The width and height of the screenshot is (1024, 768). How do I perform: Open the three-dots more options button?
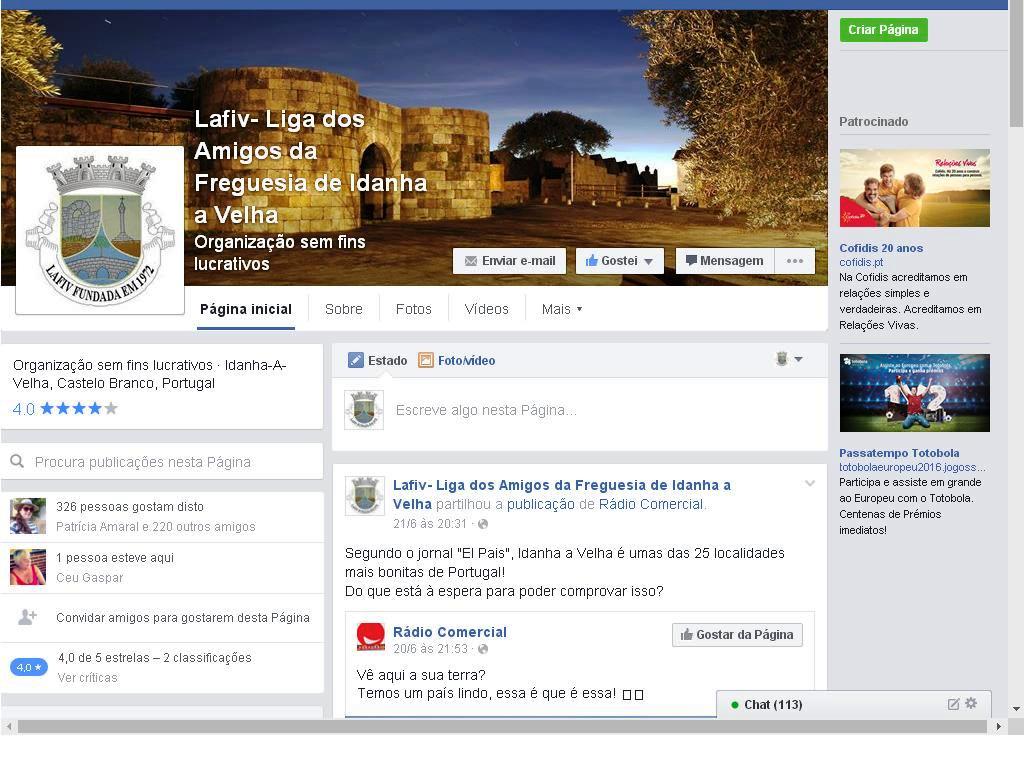point(795,261)
